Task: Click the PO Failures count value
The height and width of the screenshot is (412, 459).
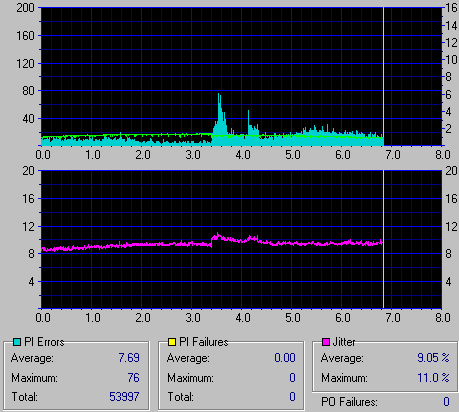Action: (x=446, y=402)
